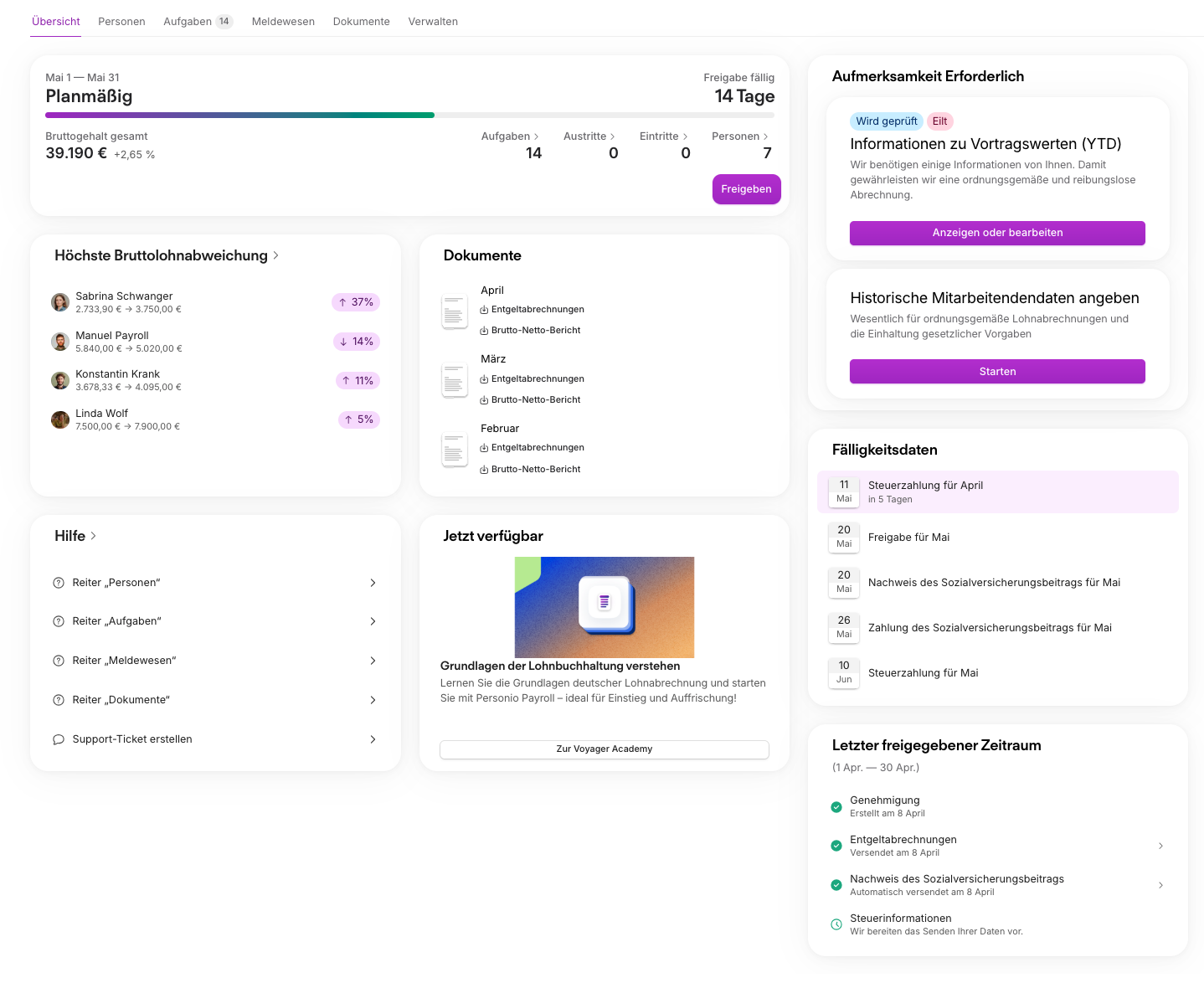1204x983 pixels.
Task: Click the payroll period progress bar
Action: click(x=409, y=115)
